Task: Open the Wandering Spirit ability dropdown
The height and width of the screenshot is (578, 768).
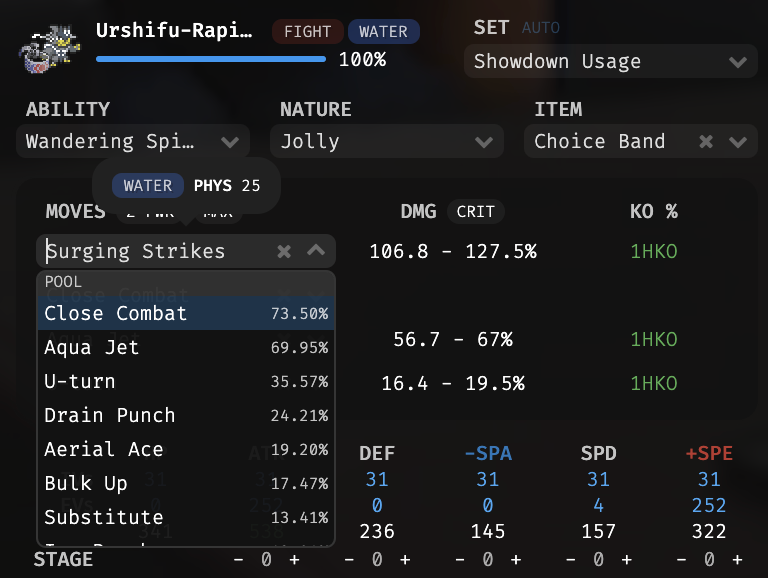Action: (x=133, y=142)
